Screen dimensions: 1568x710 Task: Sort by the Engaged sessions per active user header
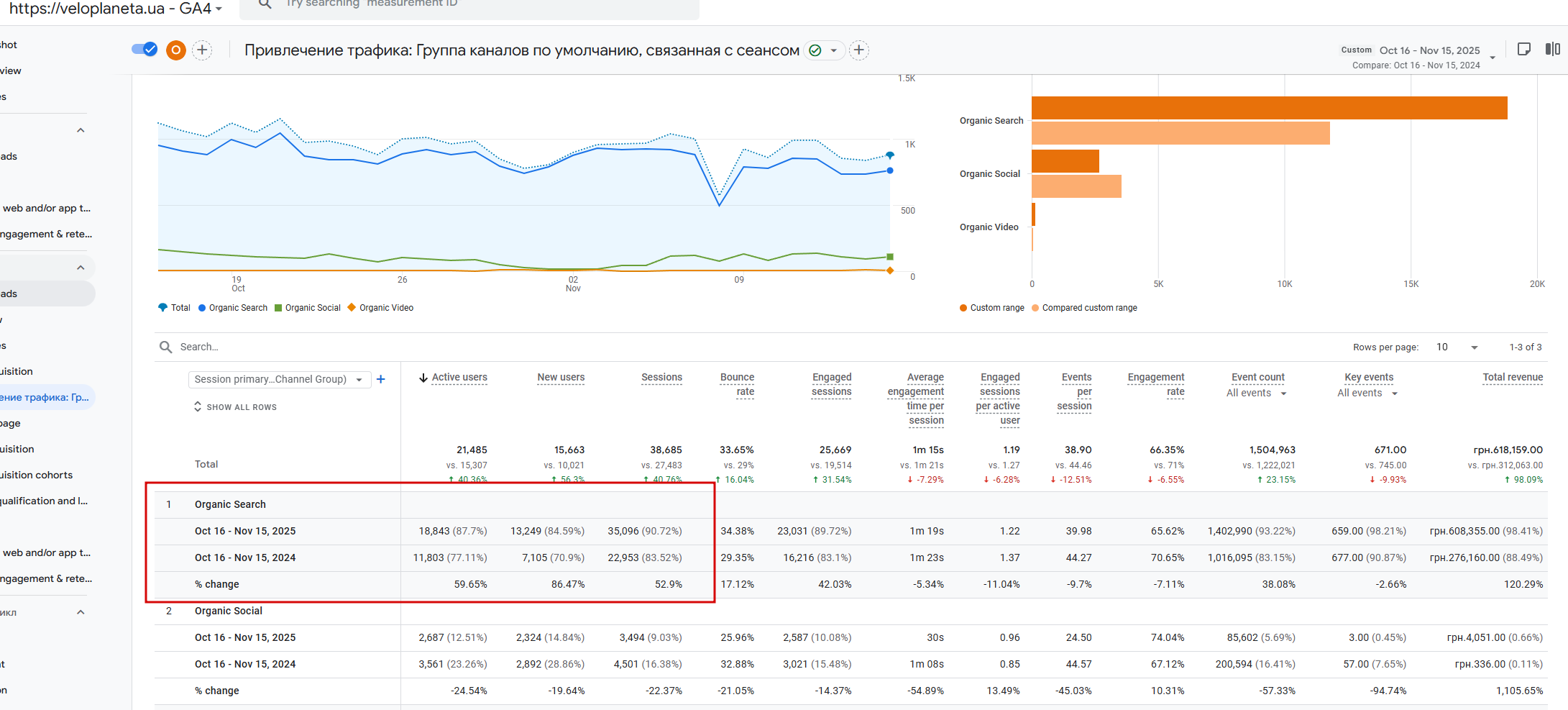998,399
